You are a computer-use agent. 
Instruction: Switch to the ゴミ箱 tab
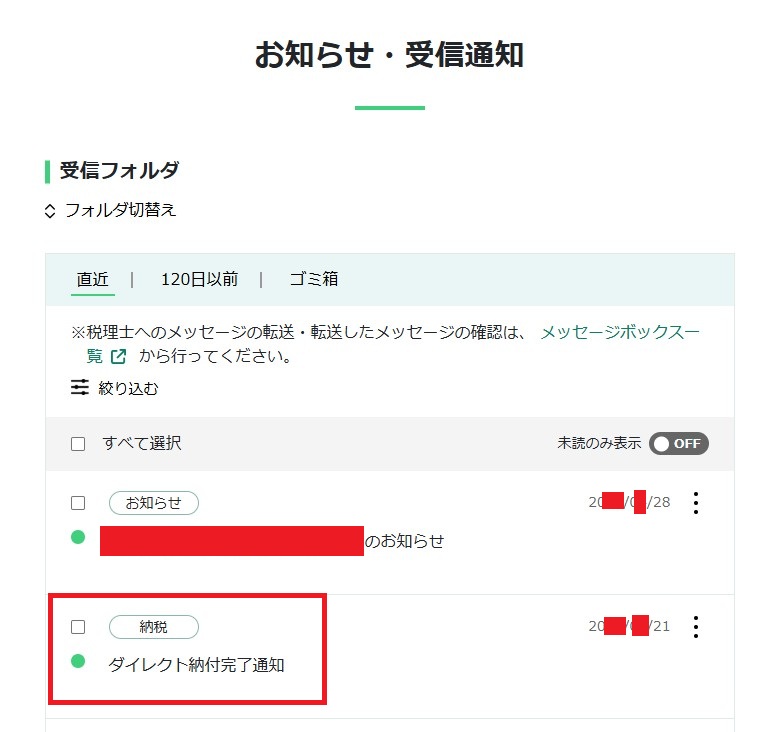click(x=314, y=280)
